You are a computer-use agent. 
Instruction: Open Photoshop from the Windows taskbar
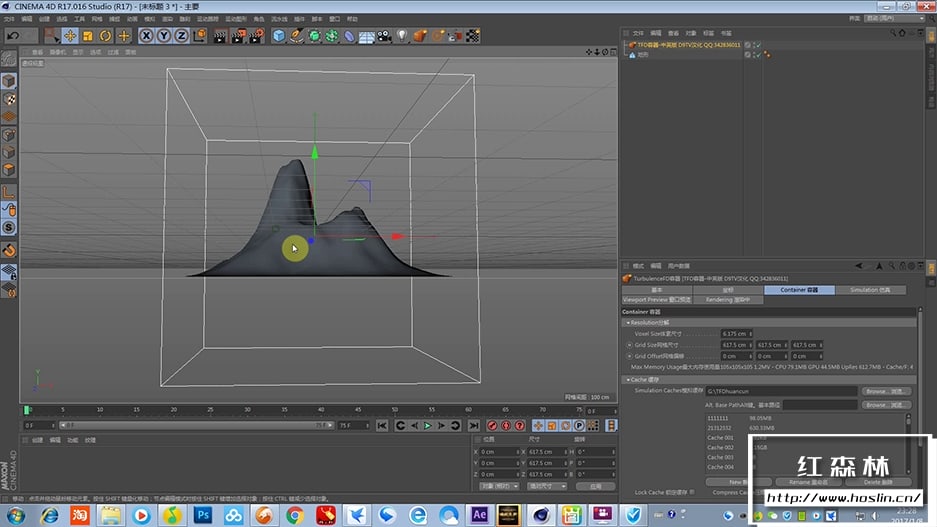(x=203, y=514)
